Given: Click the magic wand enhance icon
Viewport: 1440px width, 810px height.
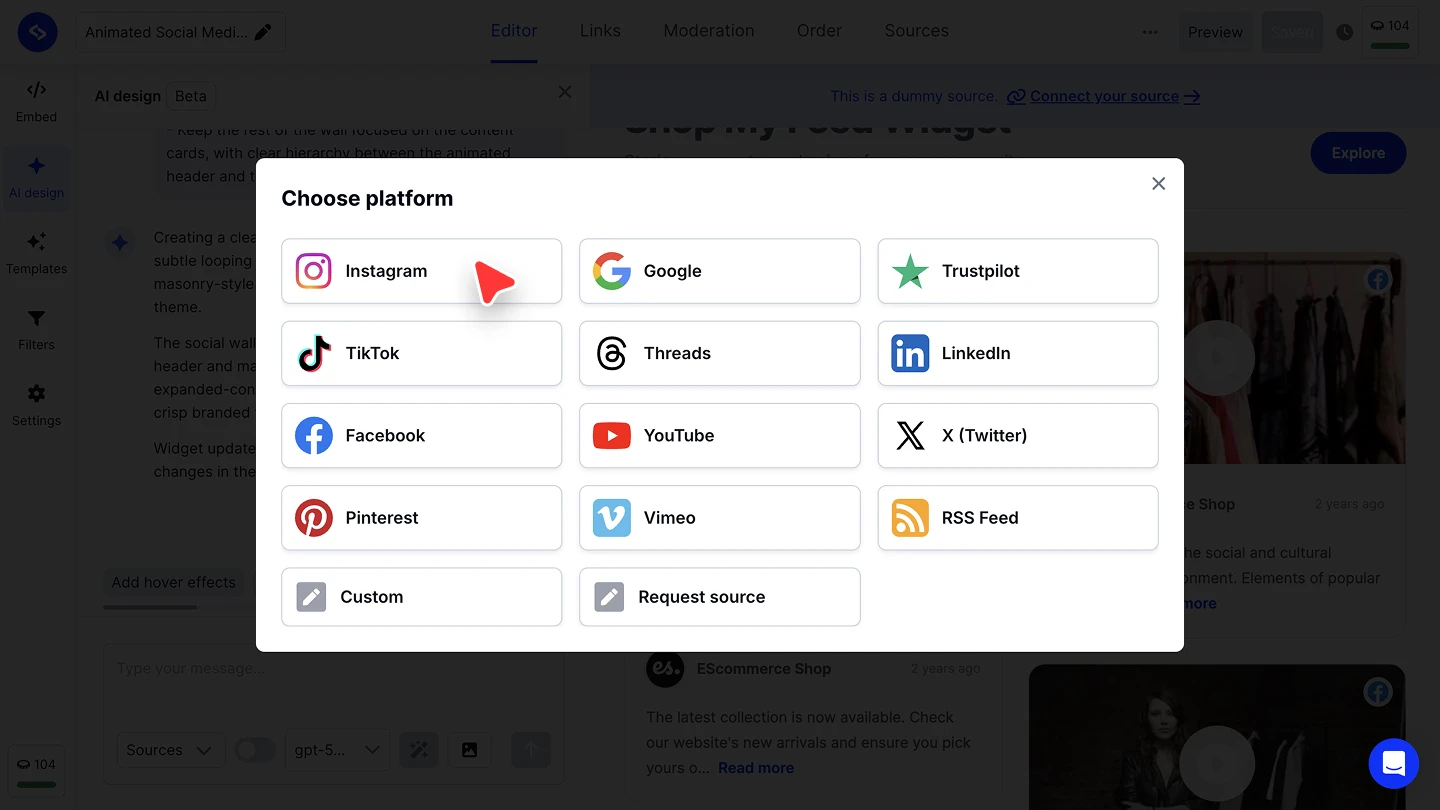Looking at the screenshot, I should click(418, 750).
